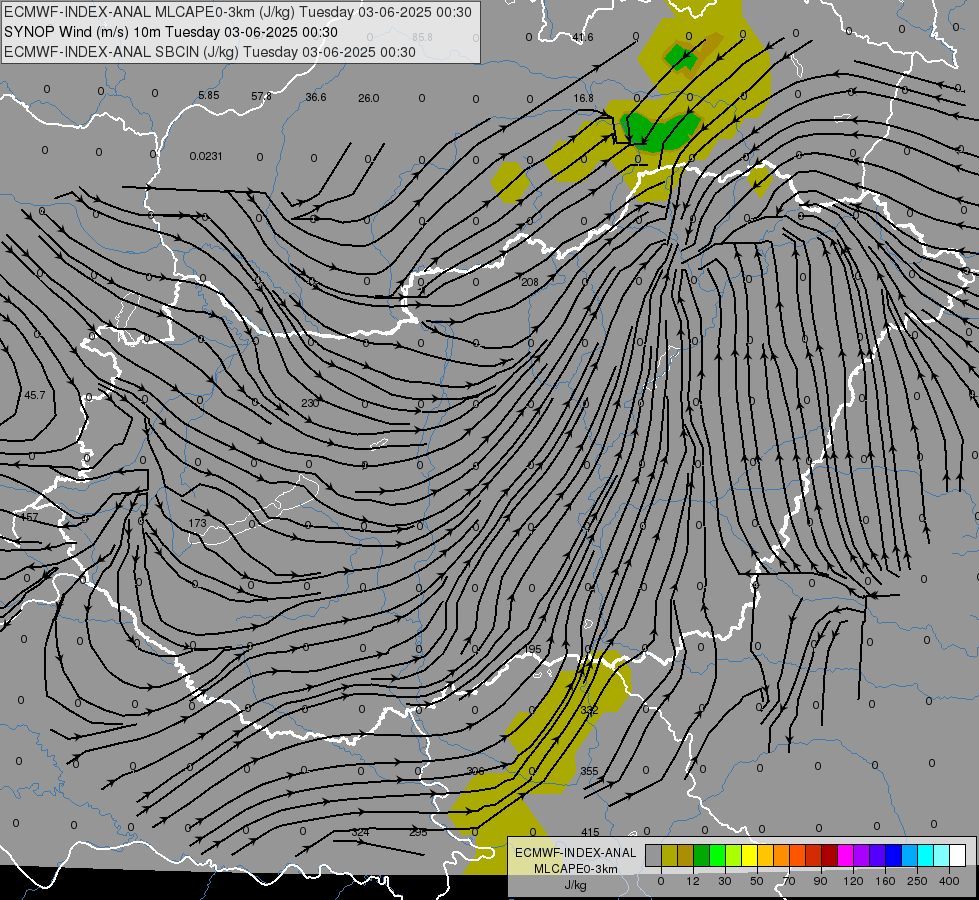Click the map value 16.8
979x900 pixels.
coord(583,98)
